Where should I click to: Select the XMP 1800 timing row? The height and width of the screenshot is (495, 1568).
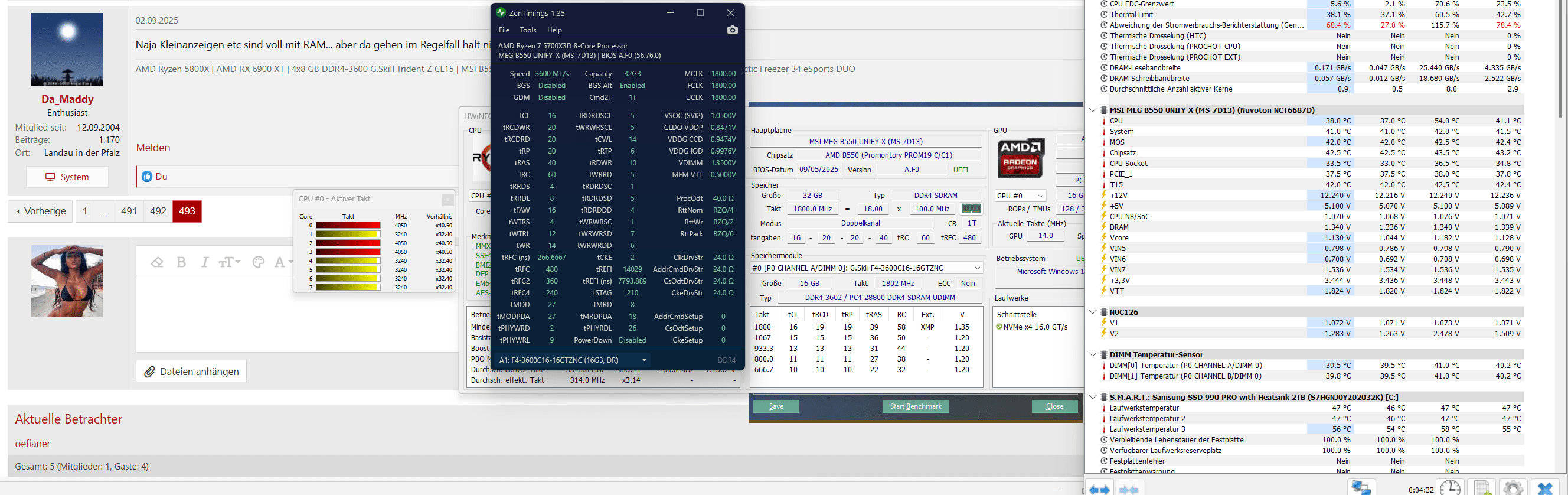tap(865, 327)
